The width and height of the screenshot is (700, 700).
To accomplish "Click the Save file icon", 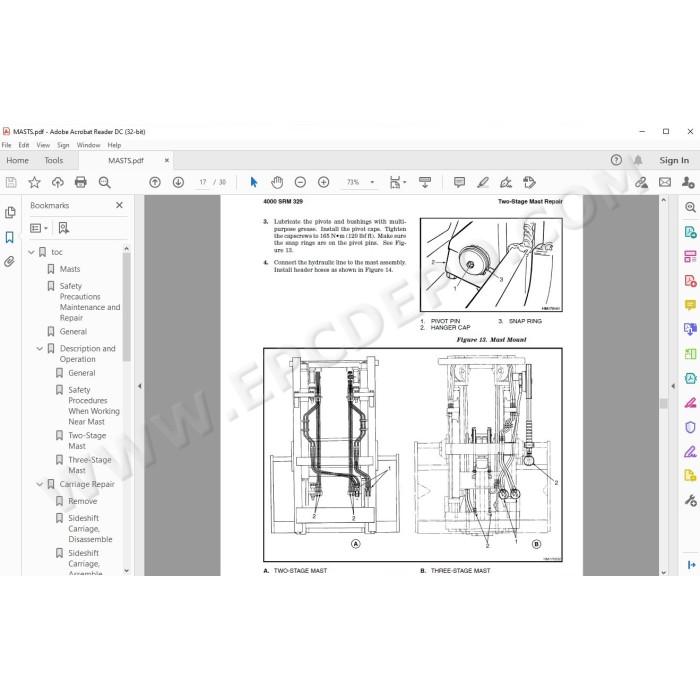I will [11, 183].
